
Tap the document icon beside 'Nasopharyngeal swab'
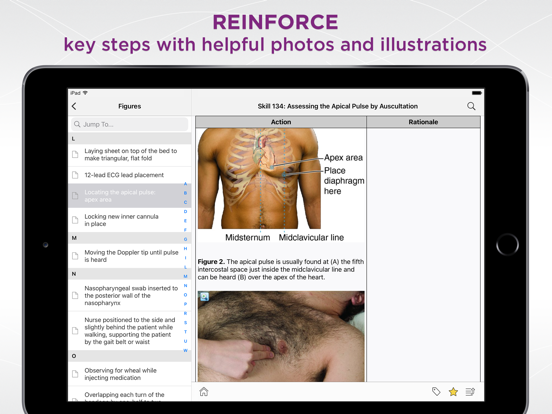(x=75, y=295)
